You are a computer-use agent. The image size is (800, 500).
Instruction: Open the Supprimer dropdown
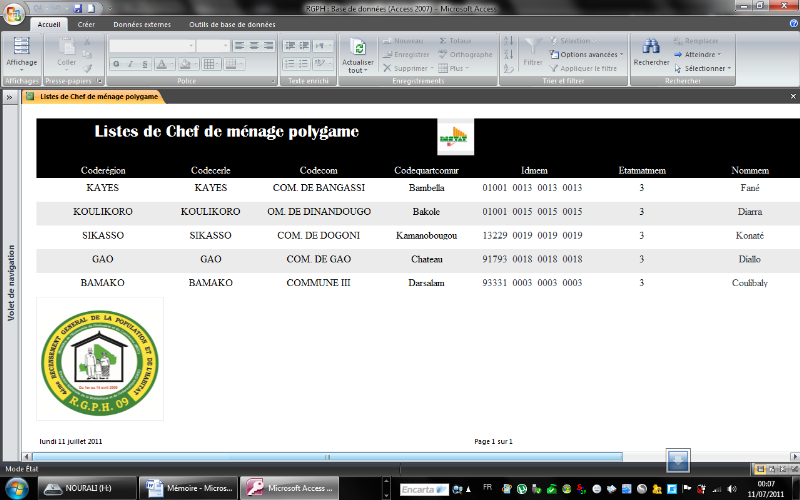[x=408, y=68]
